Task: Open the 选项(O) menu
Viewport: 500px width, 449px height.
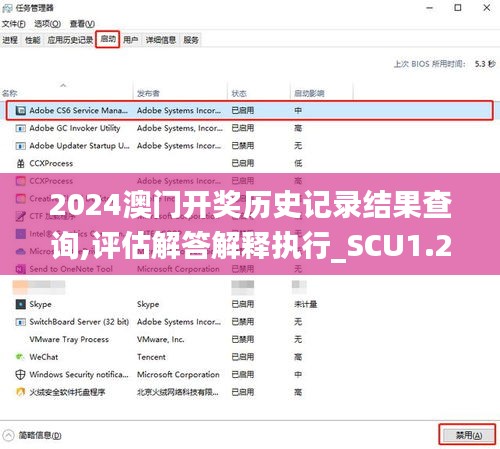Action: point(48,24)
